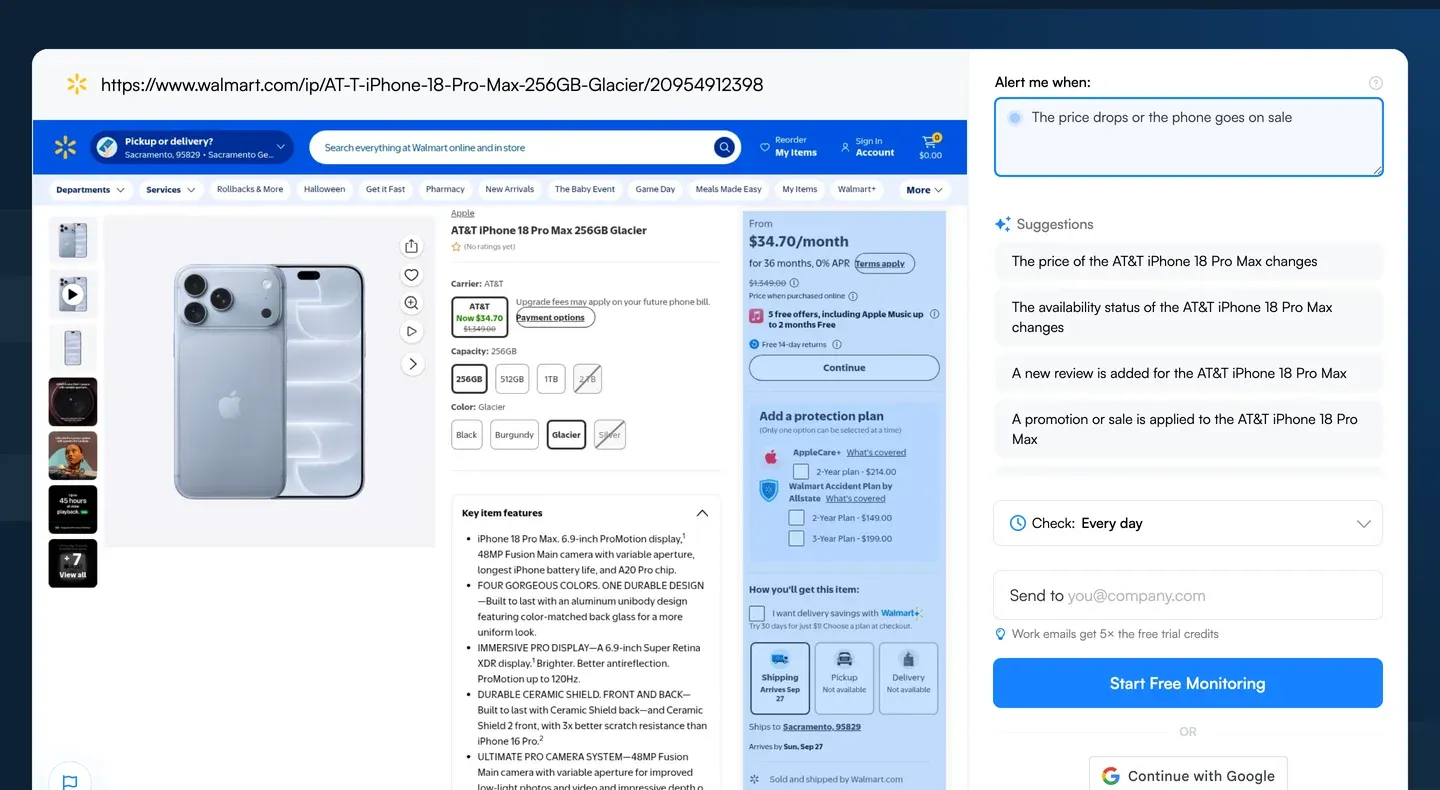Check the Walmart 2-Year Plan $149.00 box
Image resolution: width=1440 pixels, height=790 pixels.
(x=796, y=518)
